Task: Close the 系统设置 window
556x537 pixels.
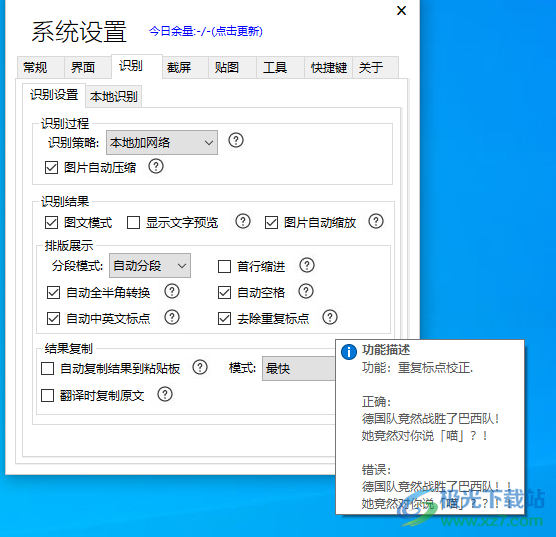Action: tap(401, 11)
